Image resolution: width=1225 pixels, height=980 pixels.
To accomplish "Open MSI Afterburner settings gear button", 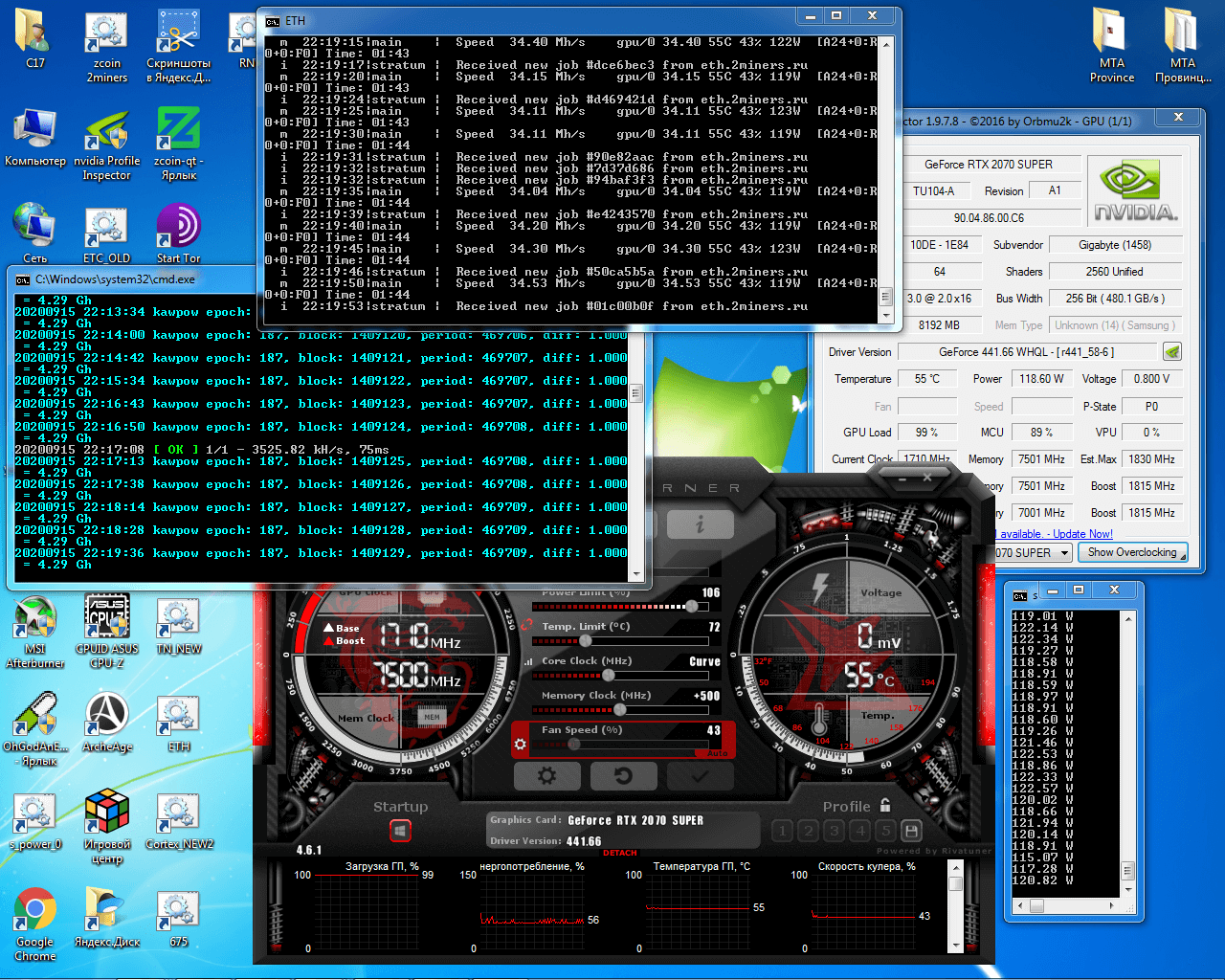I will coord(546,775).
